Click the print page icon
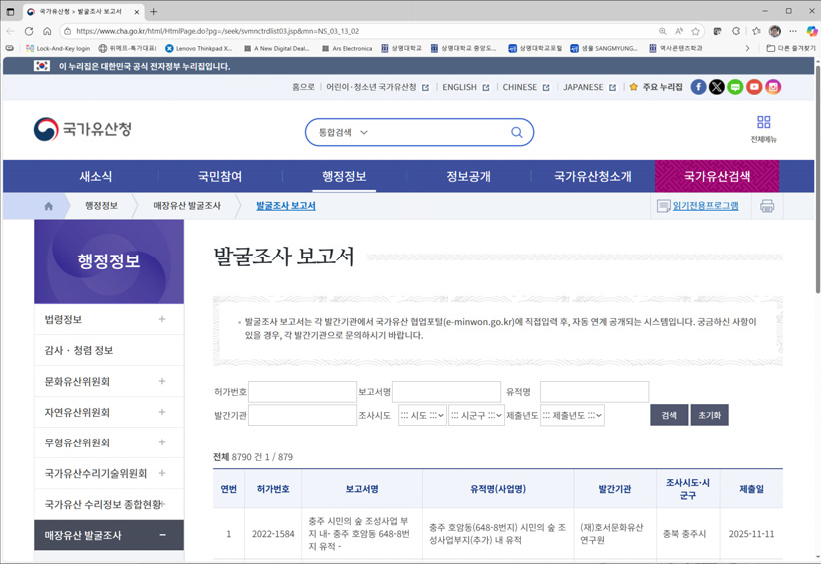This screenshot has width=821, height=564. point(767,206)
